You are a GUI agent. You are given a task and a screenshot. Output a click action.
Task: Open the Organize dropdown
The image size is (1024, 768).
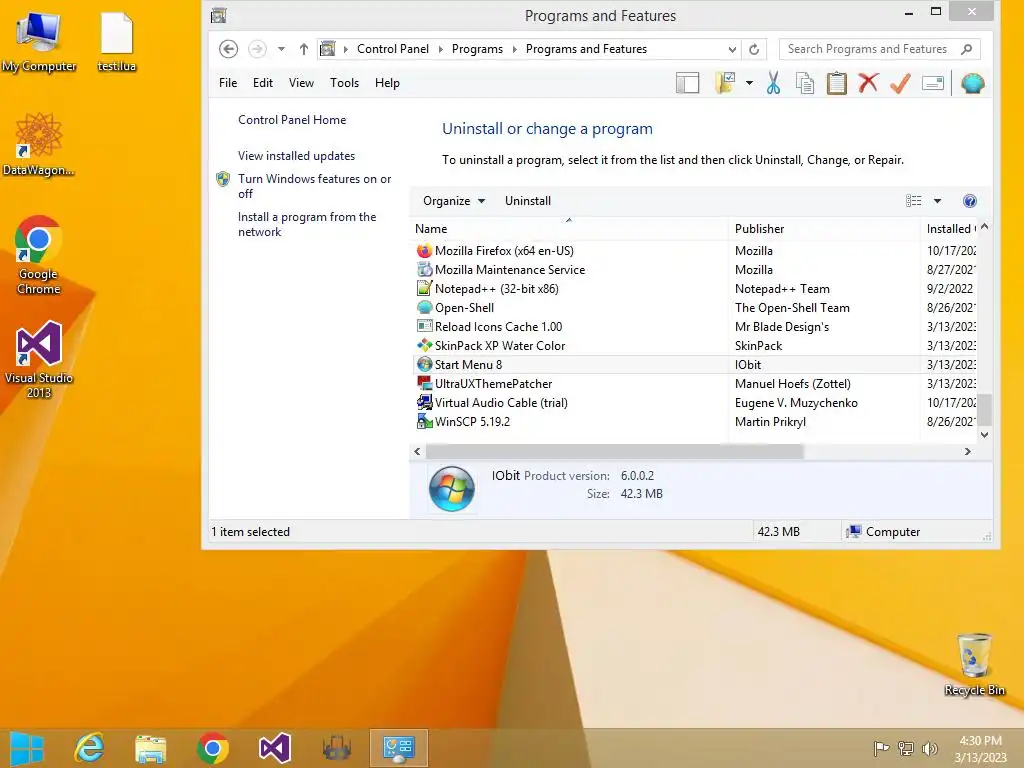point(454,200)
